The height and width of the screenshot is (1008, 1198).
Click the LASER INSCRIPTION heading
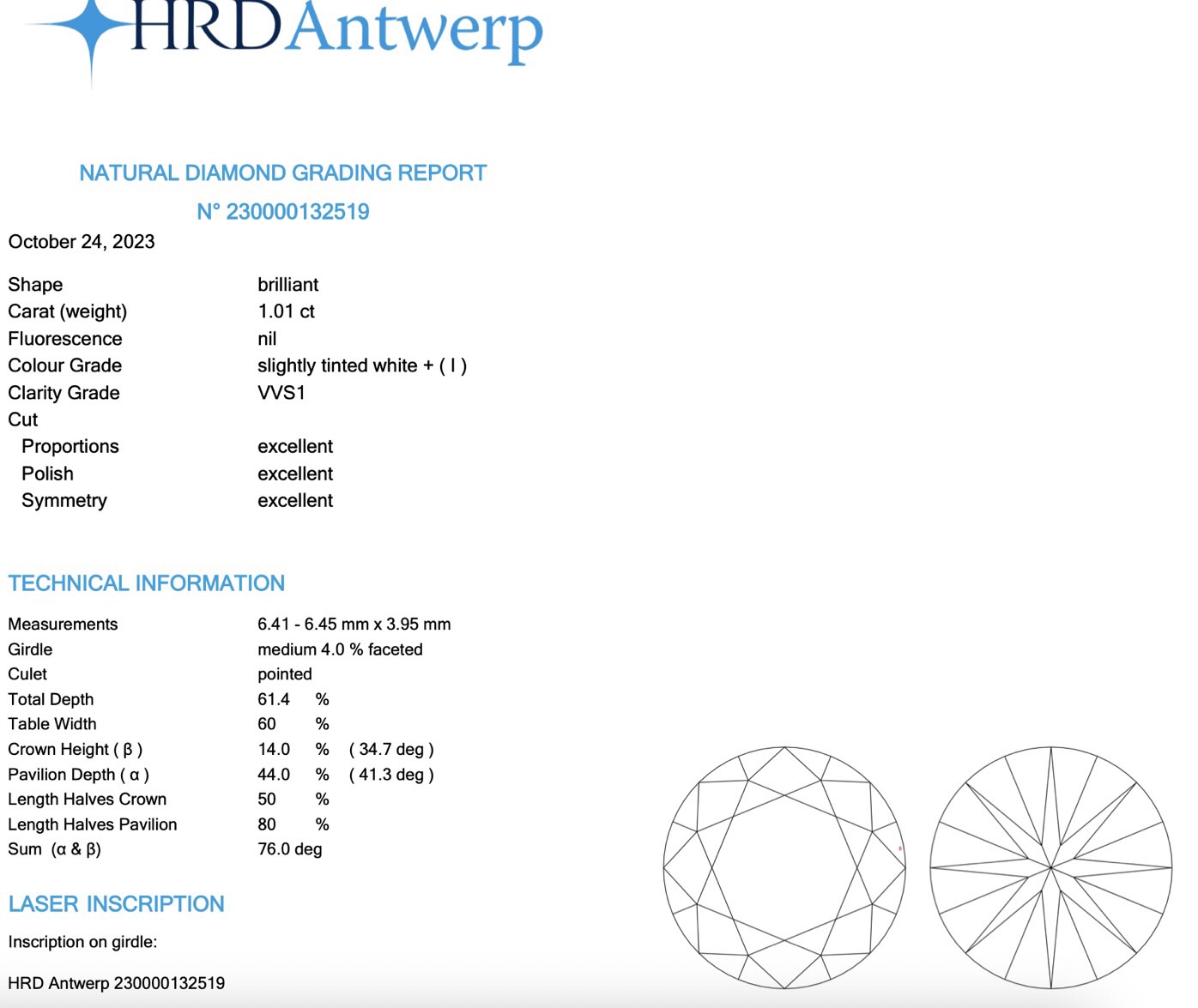click(117, 904)
